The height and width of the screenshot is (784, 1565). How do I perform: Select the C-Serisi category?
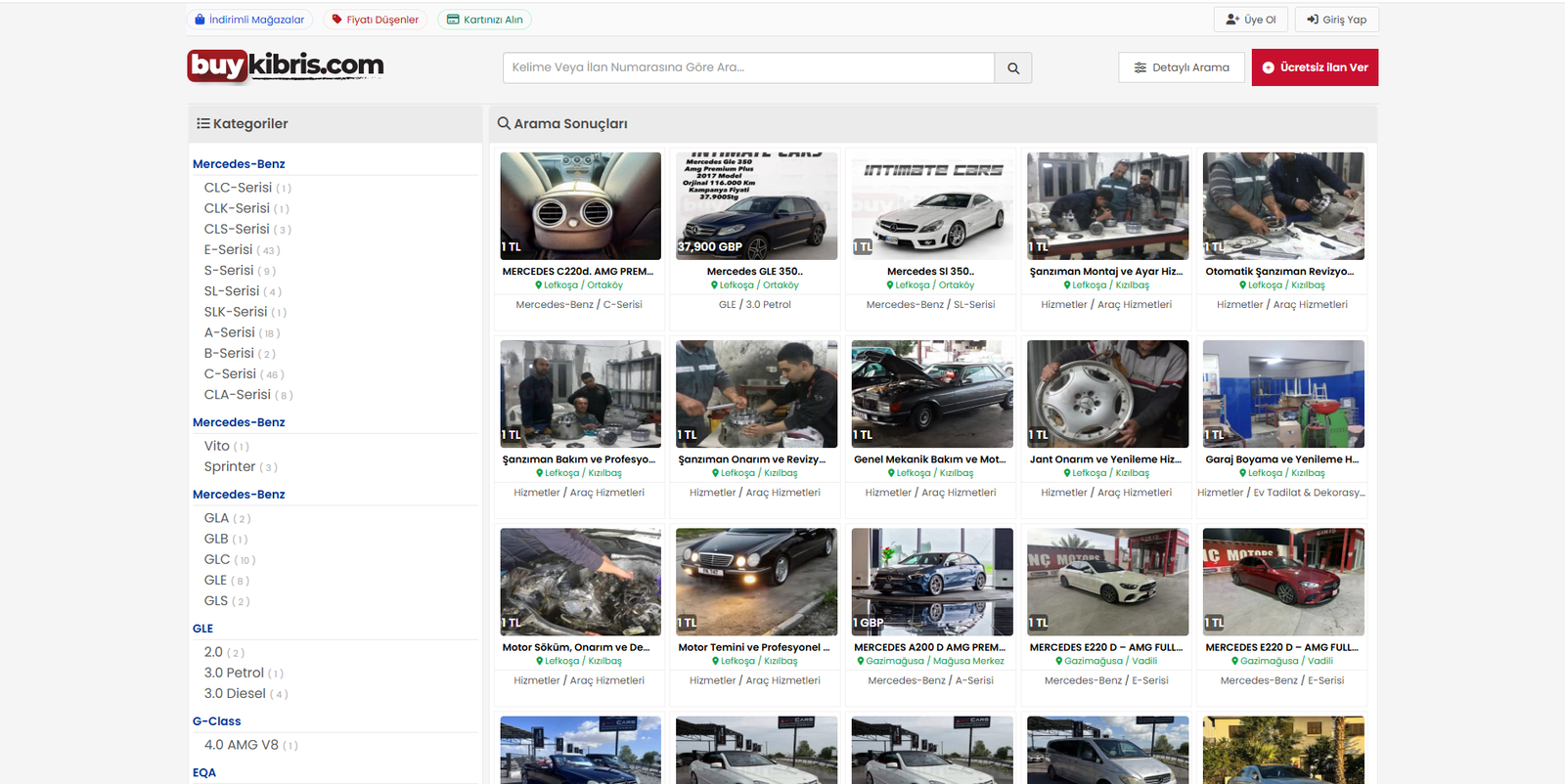click(x=230, y=374)
